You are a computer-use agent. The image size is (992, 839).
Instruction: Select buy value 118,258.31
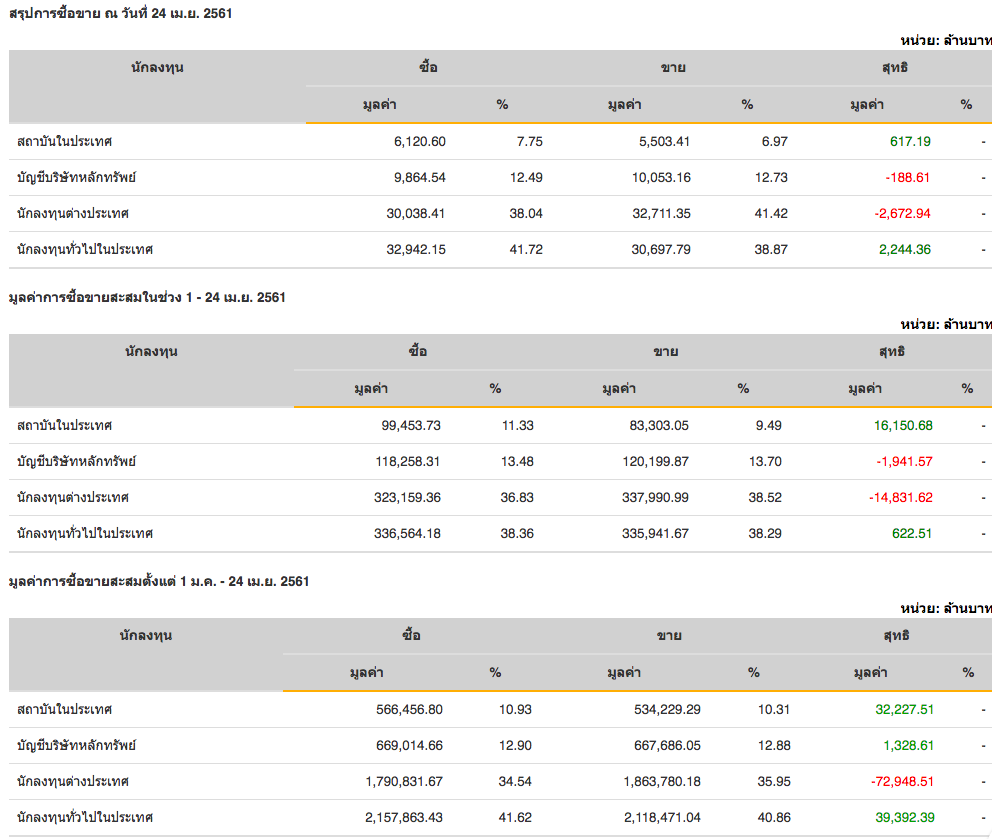(x=407, y=462)
